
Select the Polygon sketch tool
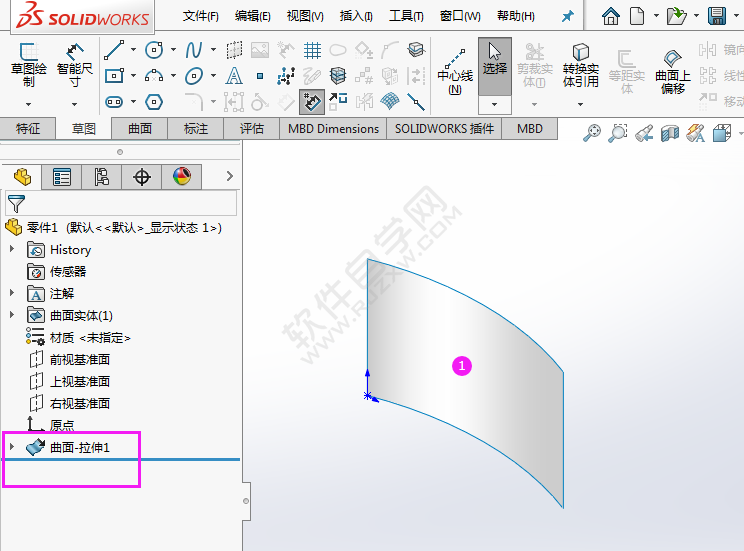coord(154,102)
